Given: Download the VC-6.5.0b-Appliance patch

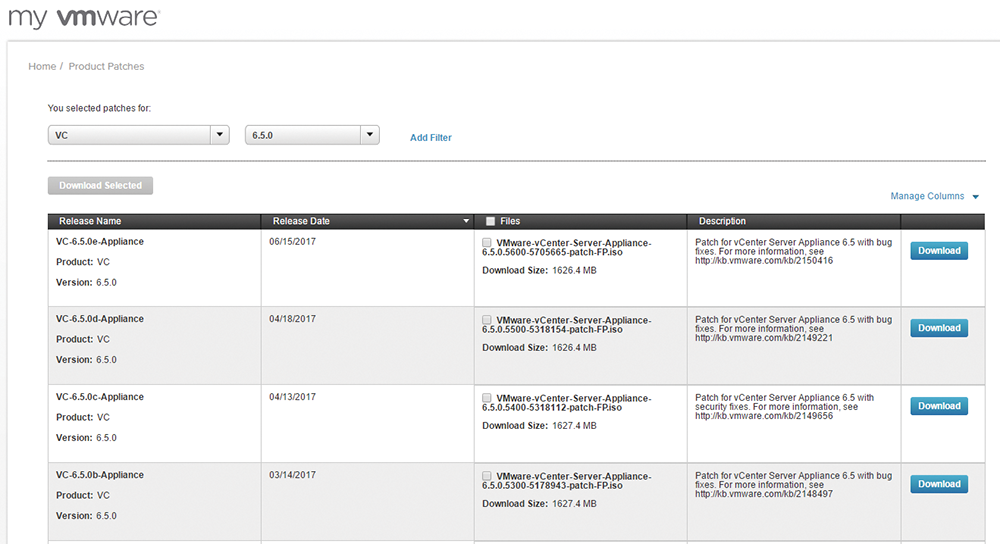Looking at the screenshot, I should pyautogui.click(x=938, y=484).
